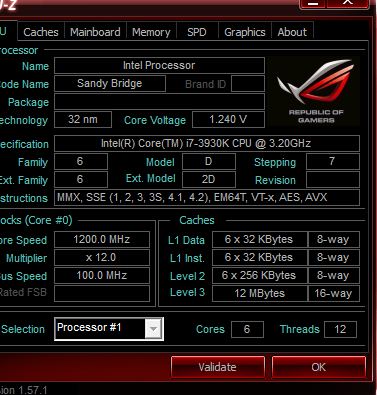
Task: Click the Core Voltage value 1.240 V
Action: click(x=228, y=119)
